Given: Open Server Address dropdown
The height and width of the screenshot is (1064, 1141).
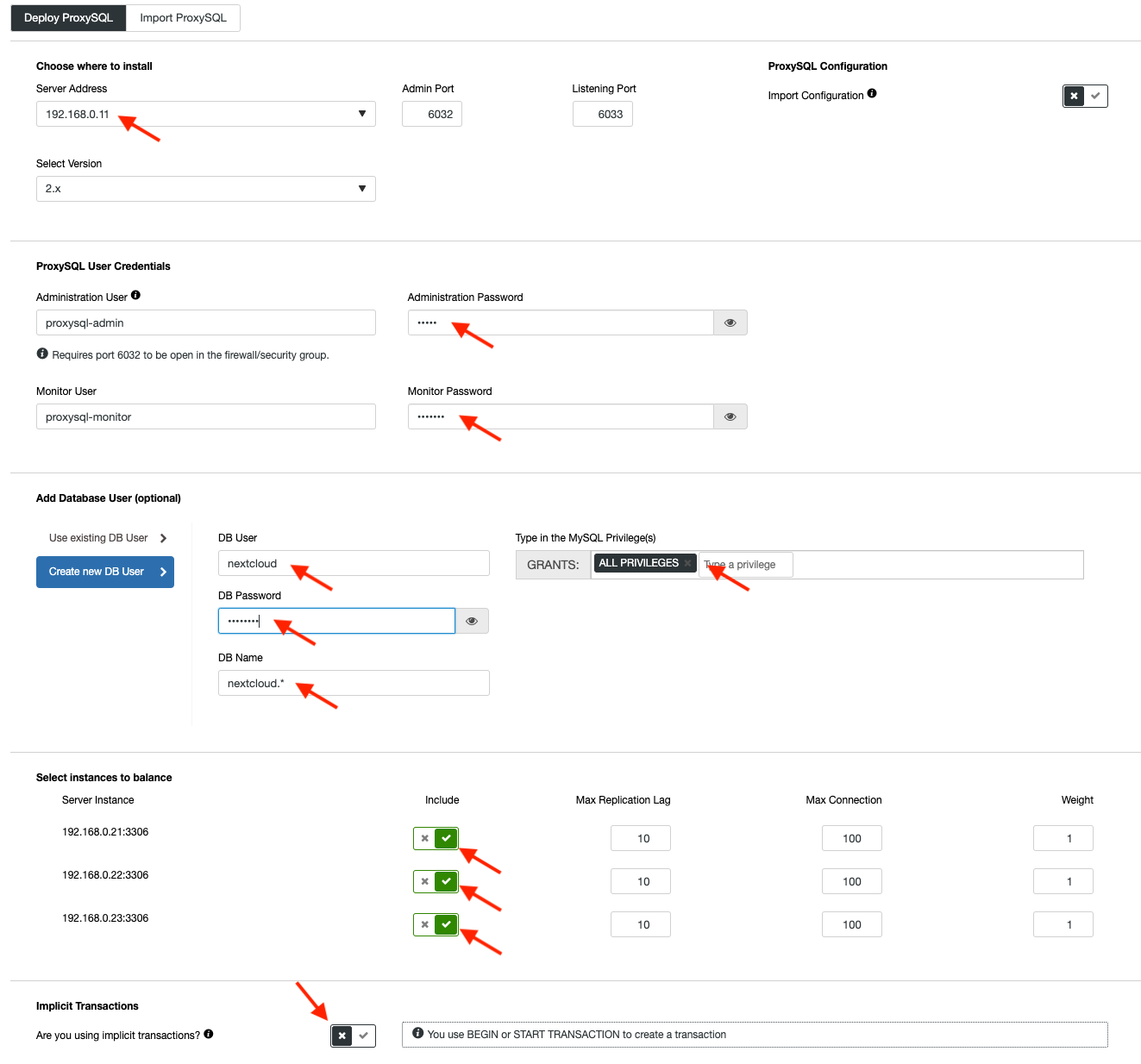Looking at the screenshot, I should 206,114.
